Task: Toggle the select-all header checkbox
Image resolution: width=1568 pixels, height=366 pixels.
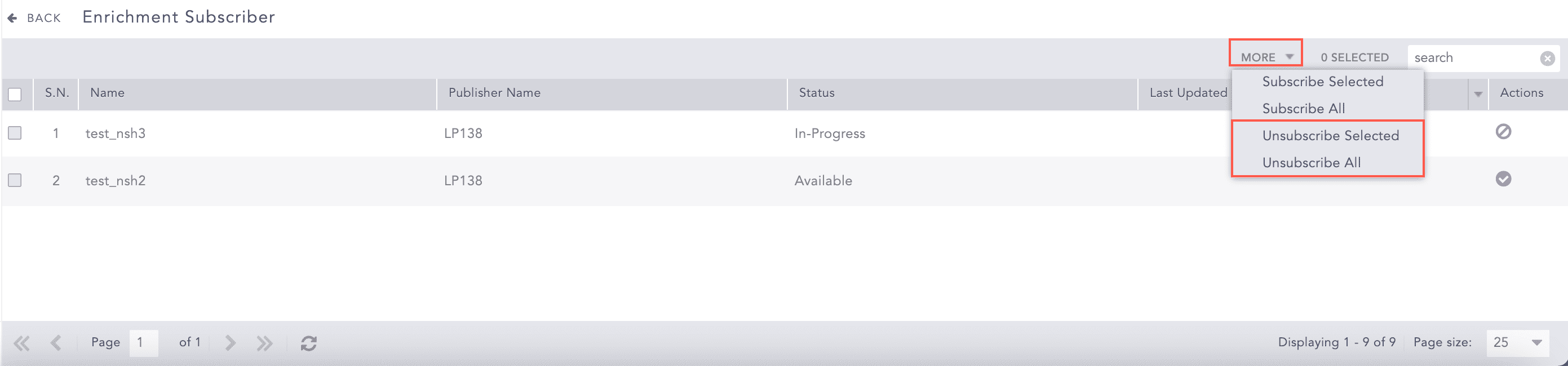Action: coord(15,94)
